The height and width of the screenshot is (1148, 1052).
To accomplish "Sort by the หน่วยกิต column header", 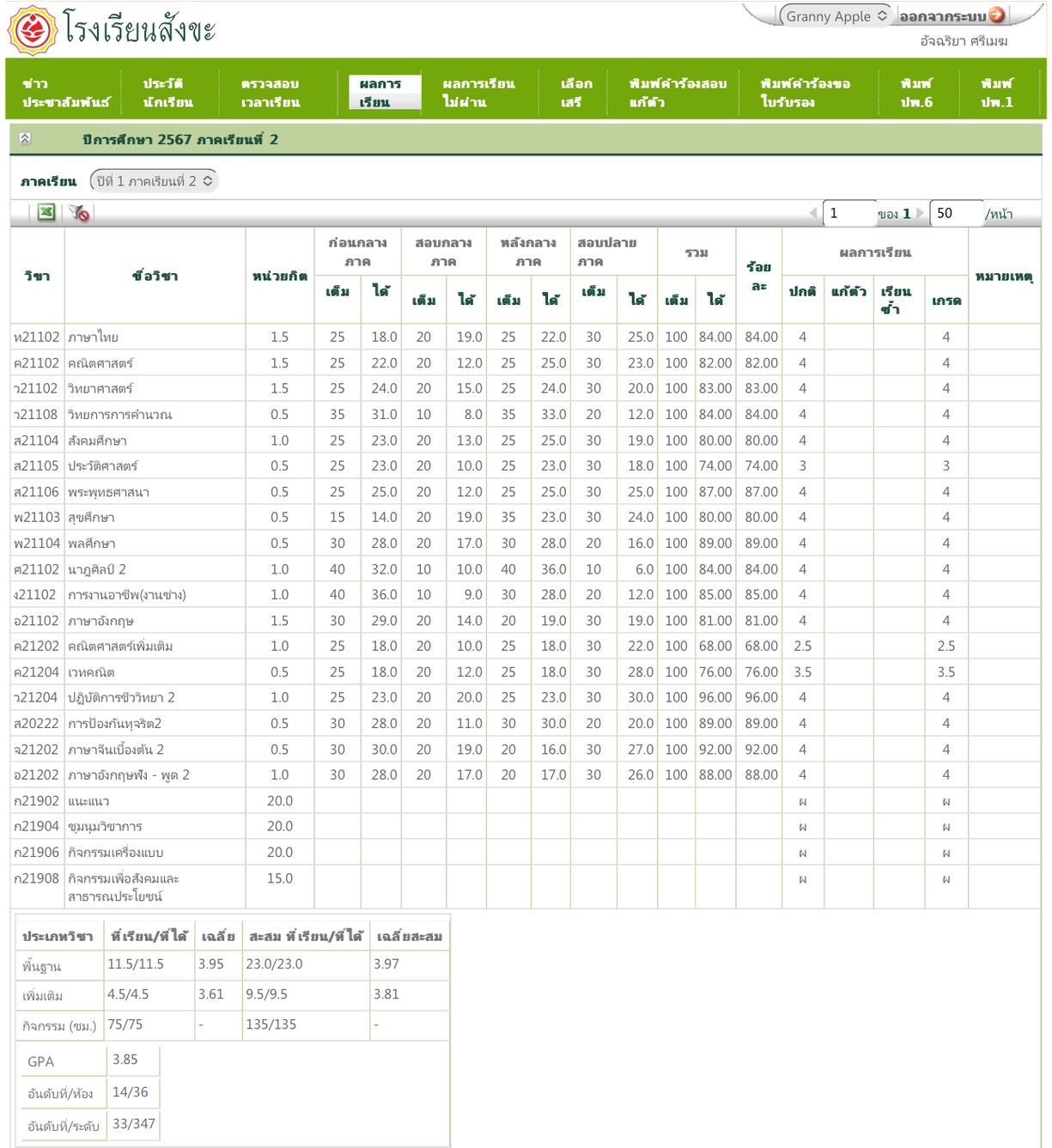I will coord(280,276).
